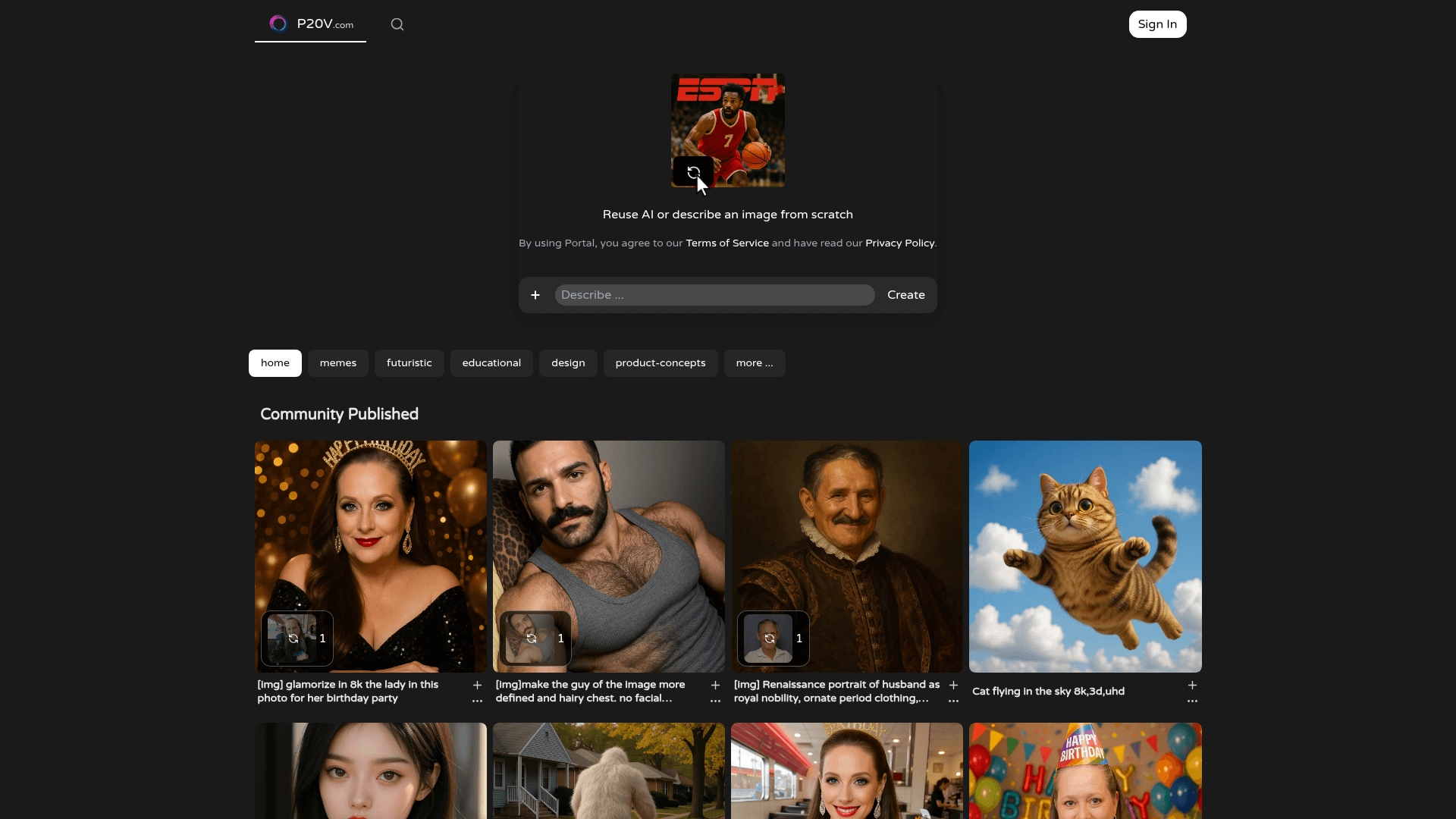Add birthday lady image with plus icon
Screen dimensions: 1456x819
(477, 685)
